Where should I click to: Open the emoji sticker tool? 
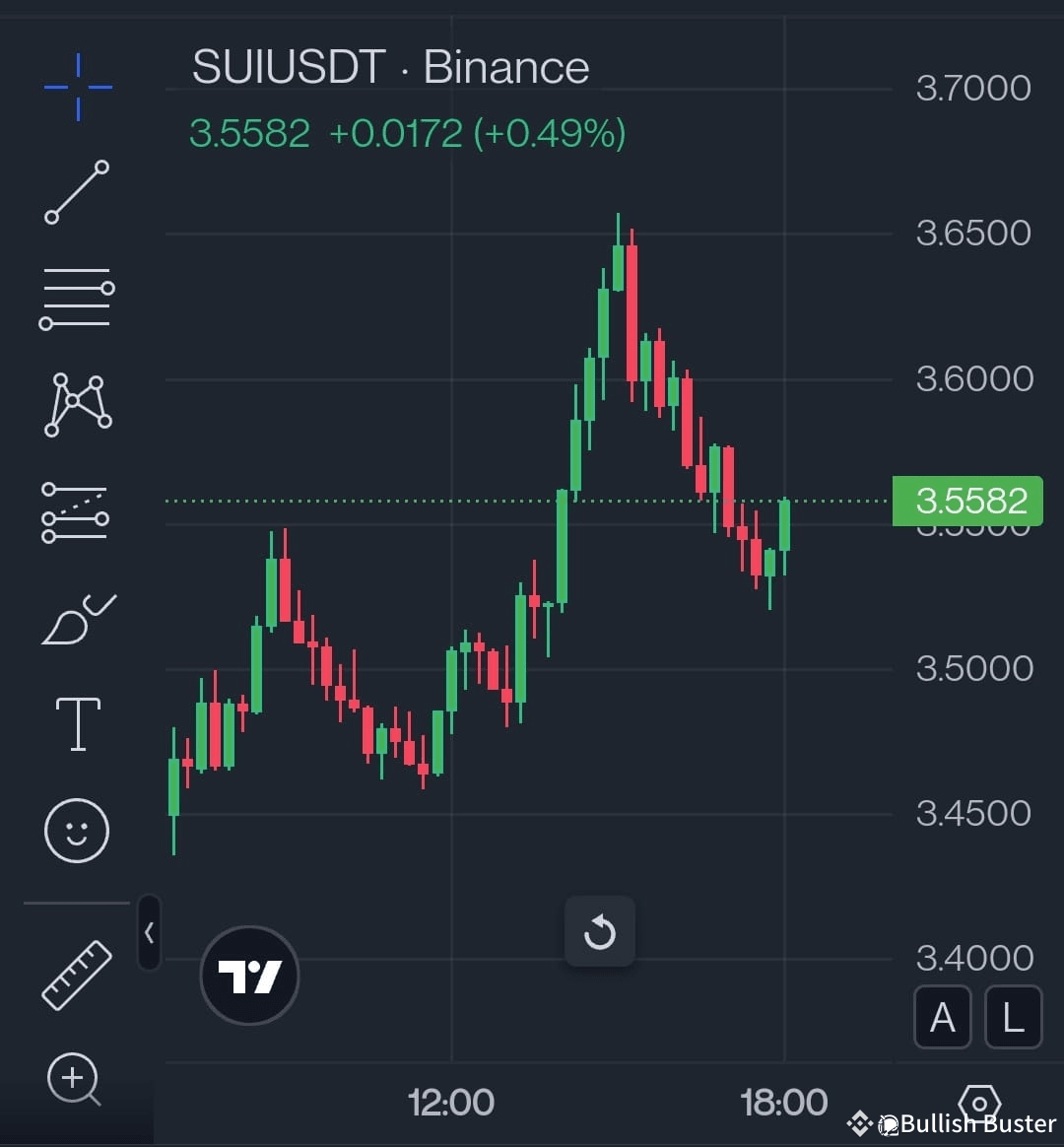(x=76, y=830)
